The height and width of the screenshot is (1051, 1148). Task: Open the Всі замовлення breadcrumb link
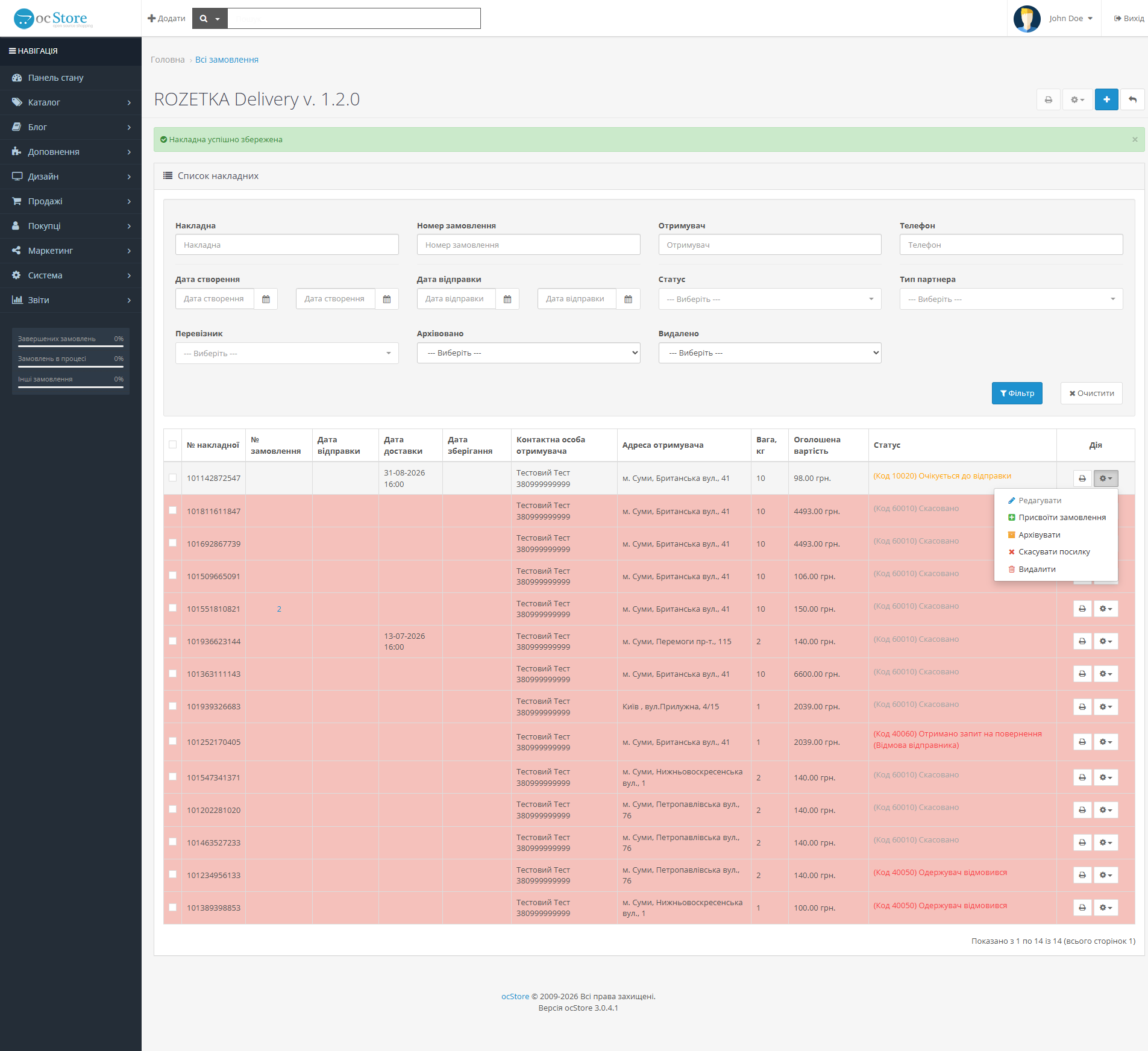227,60
